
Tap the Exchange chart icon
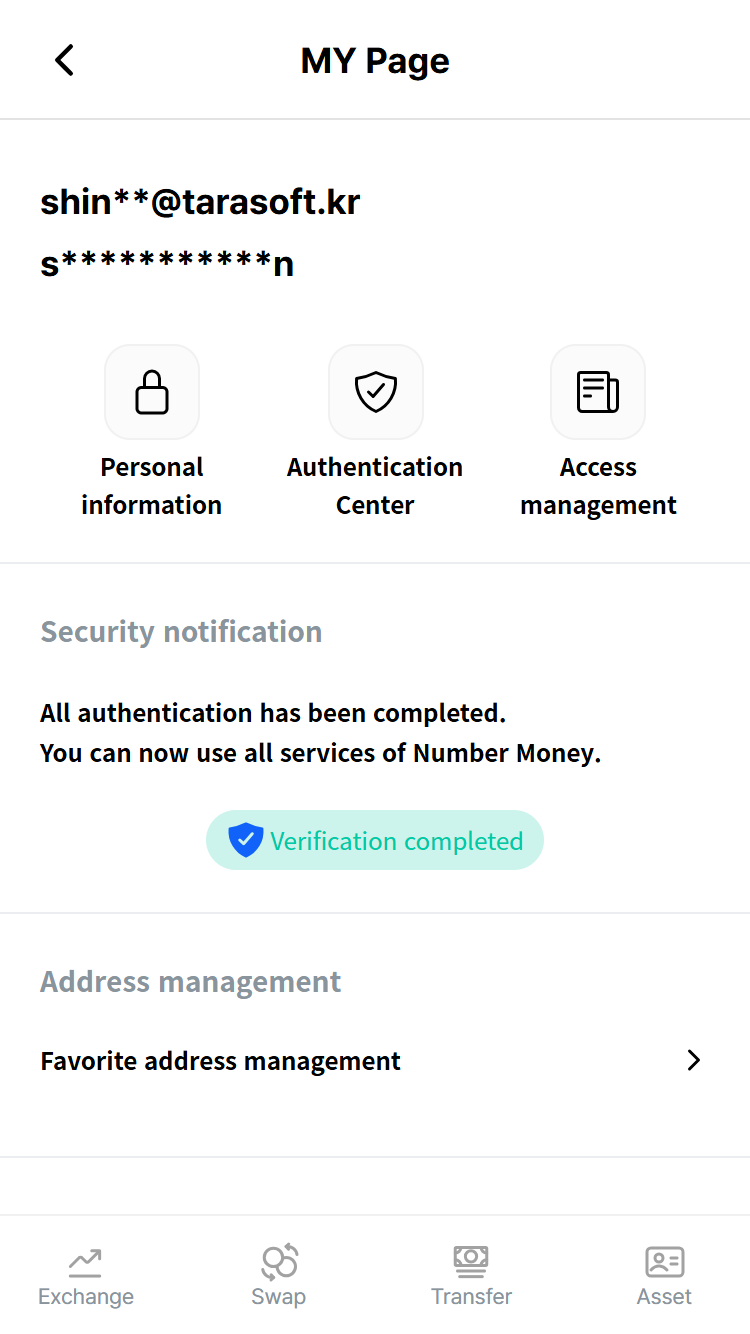[85, 1263]
